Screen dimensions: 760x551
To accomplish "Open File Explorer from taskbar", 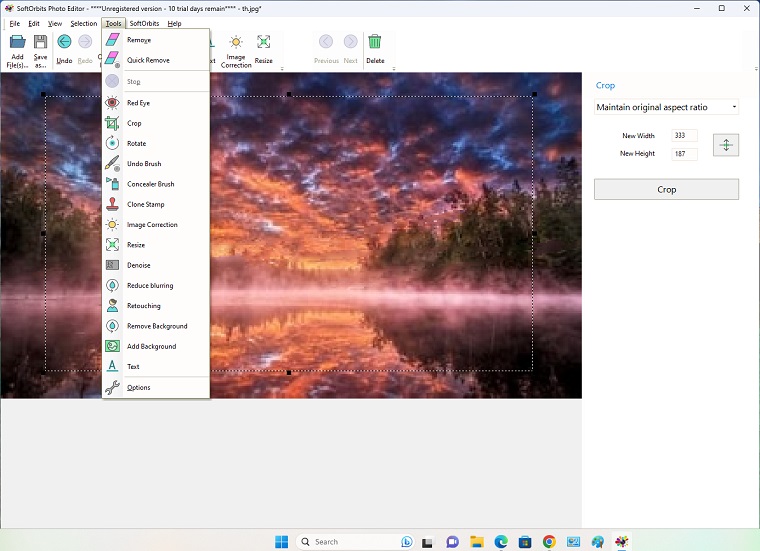I will [476, 541].
